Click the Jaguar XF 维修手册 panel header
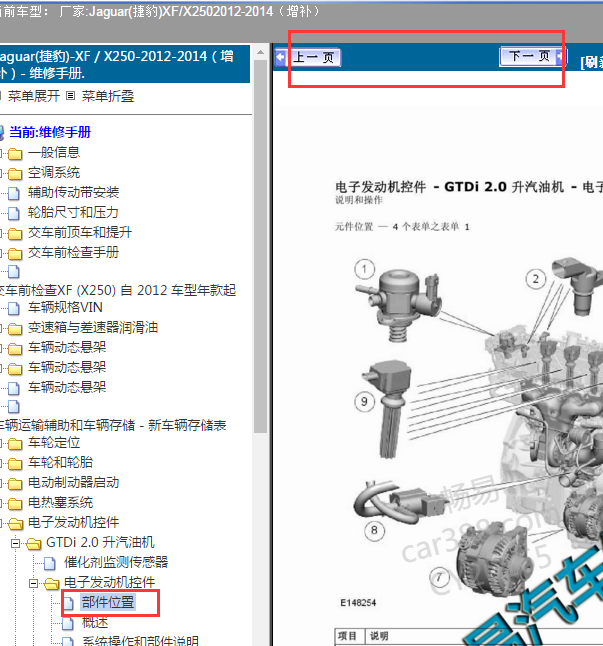 pyautogui.click(x=125, y=64)
